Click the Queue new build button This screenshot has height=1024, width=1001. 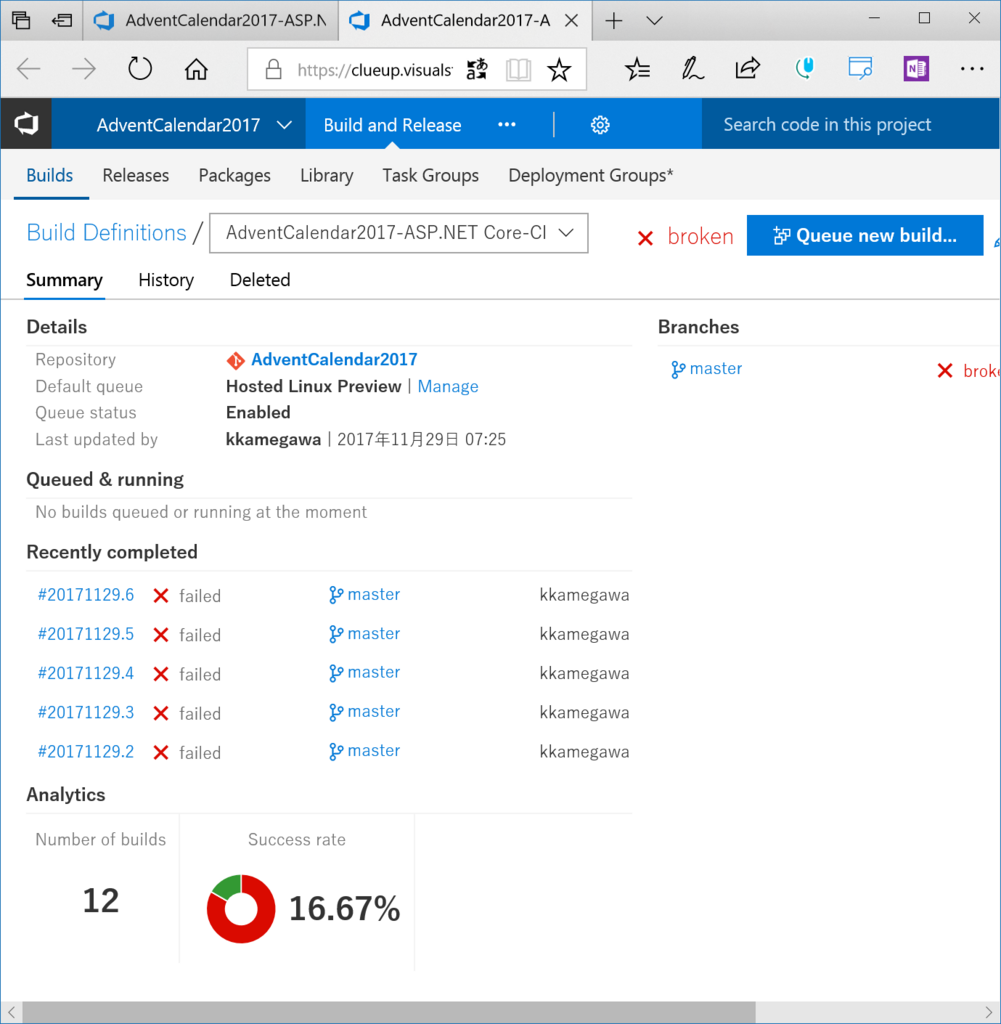(x=865, y=235)
